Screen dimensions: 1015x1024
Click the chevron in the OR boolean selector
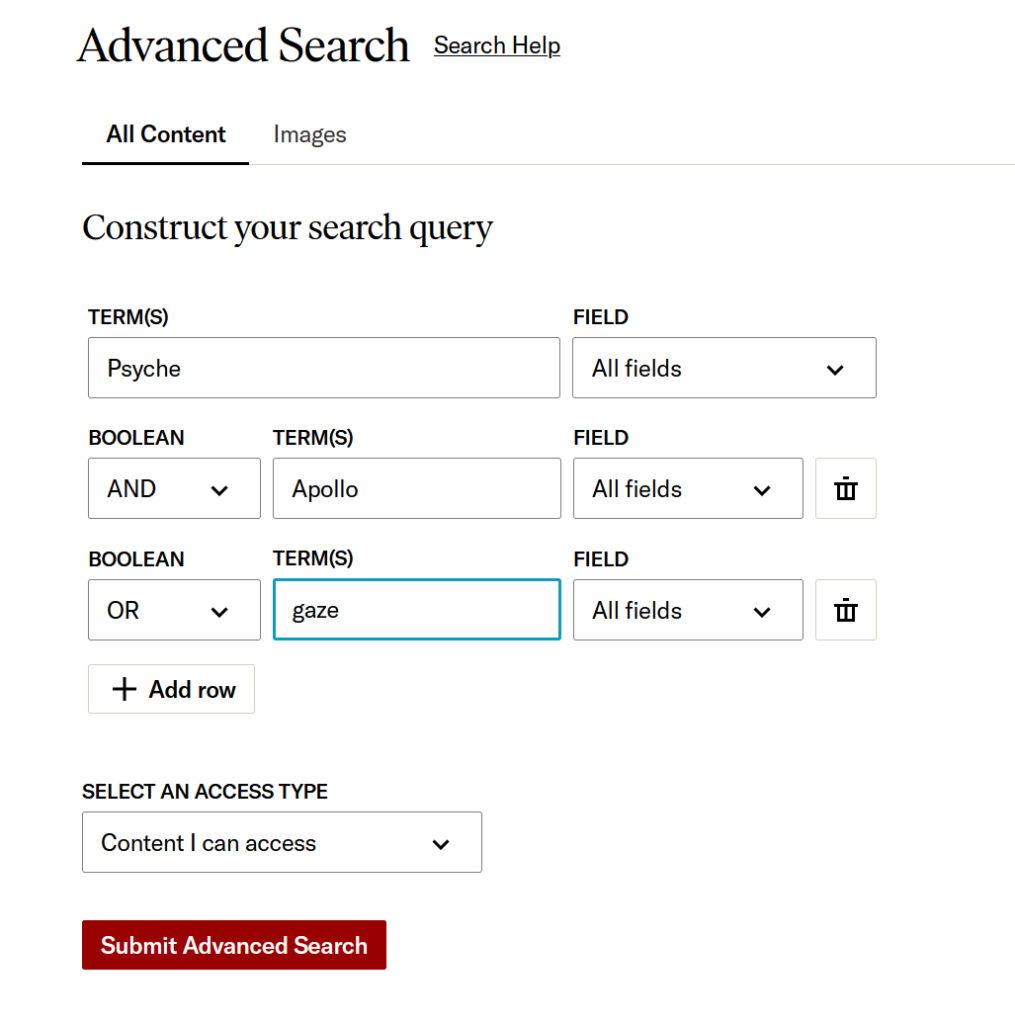[220, 611]
